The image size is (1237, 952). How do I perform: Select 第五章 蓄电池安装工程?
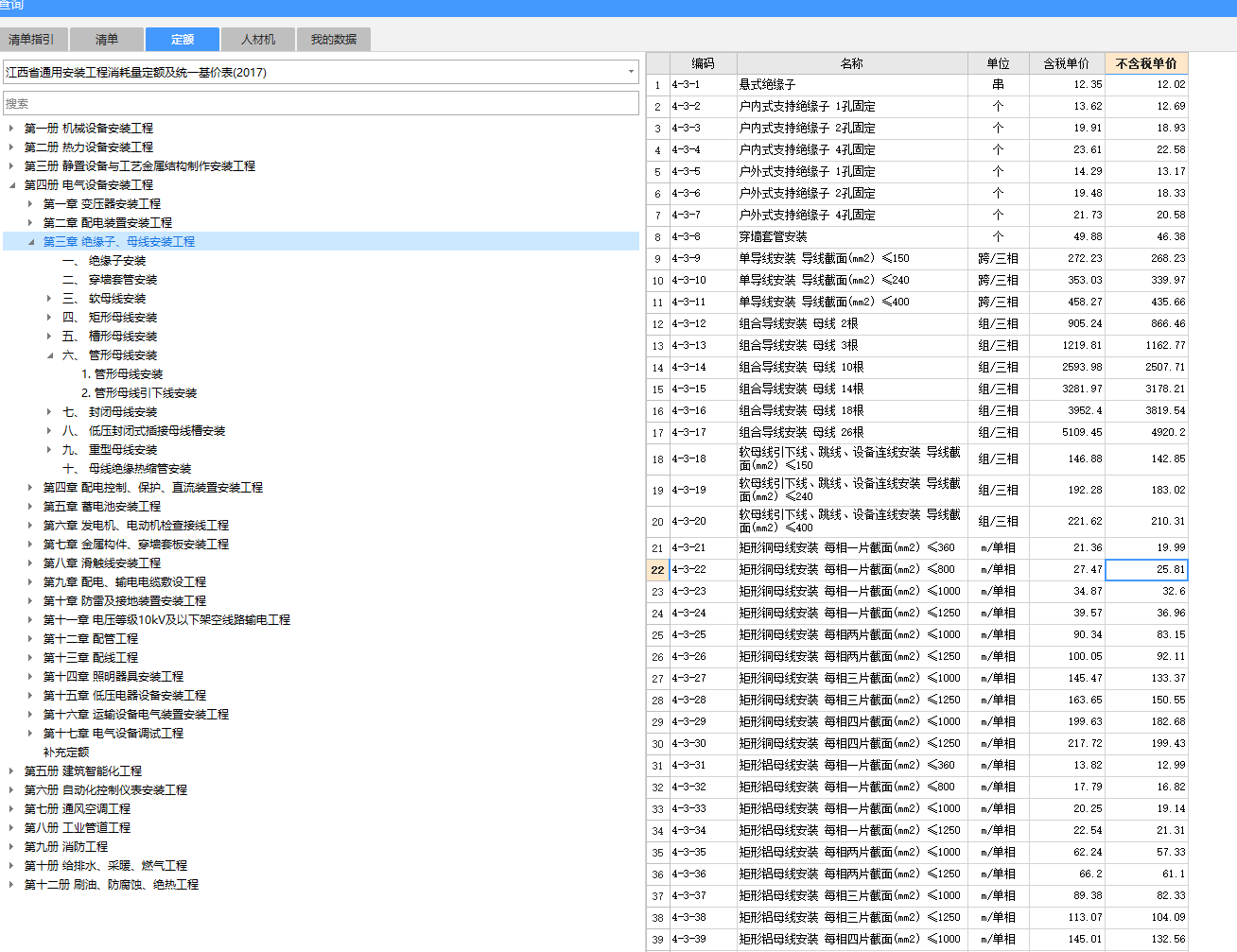pos(101,506)
